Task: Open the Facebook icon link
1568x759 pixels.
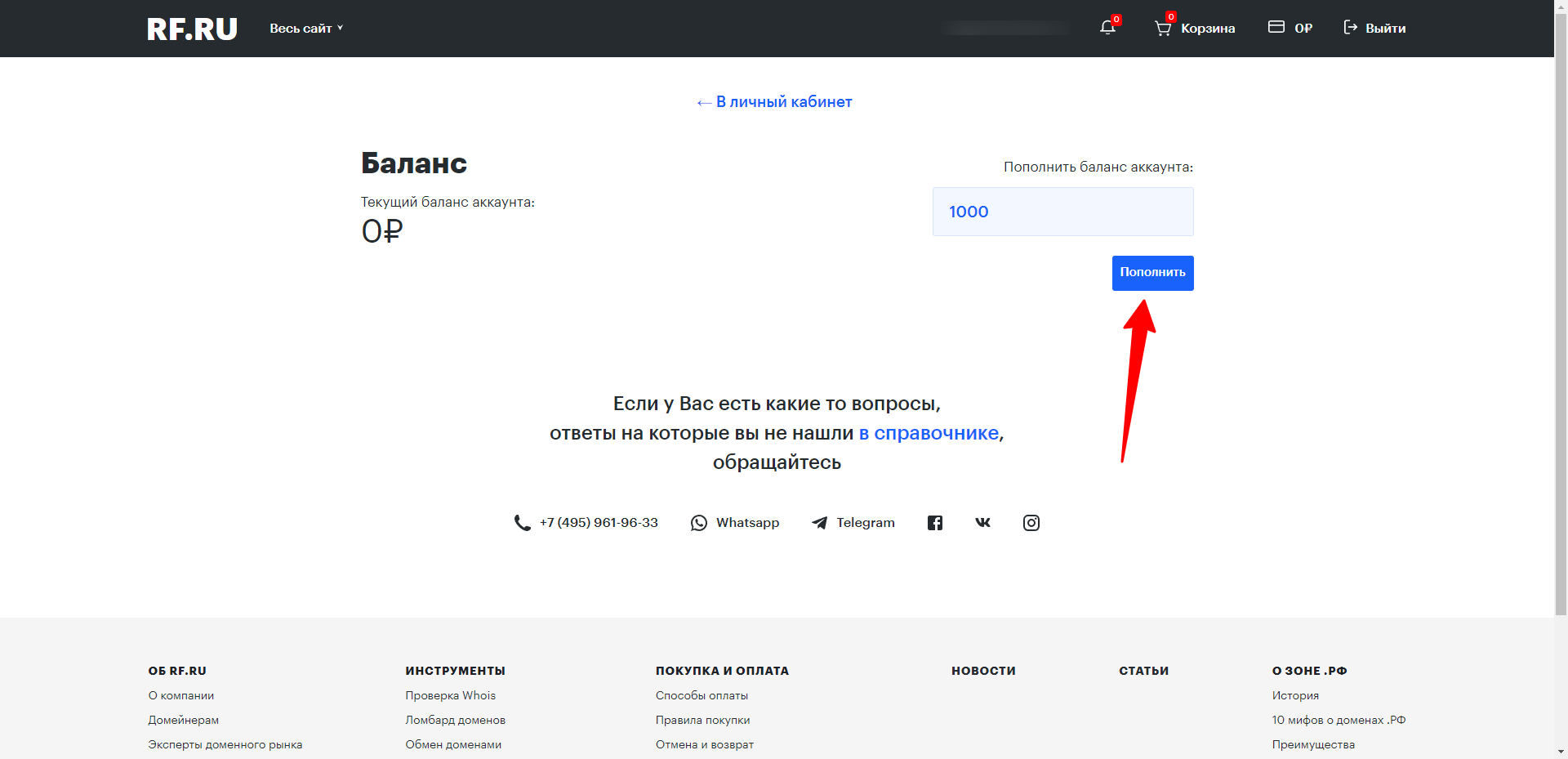Action: coord(935,523)
